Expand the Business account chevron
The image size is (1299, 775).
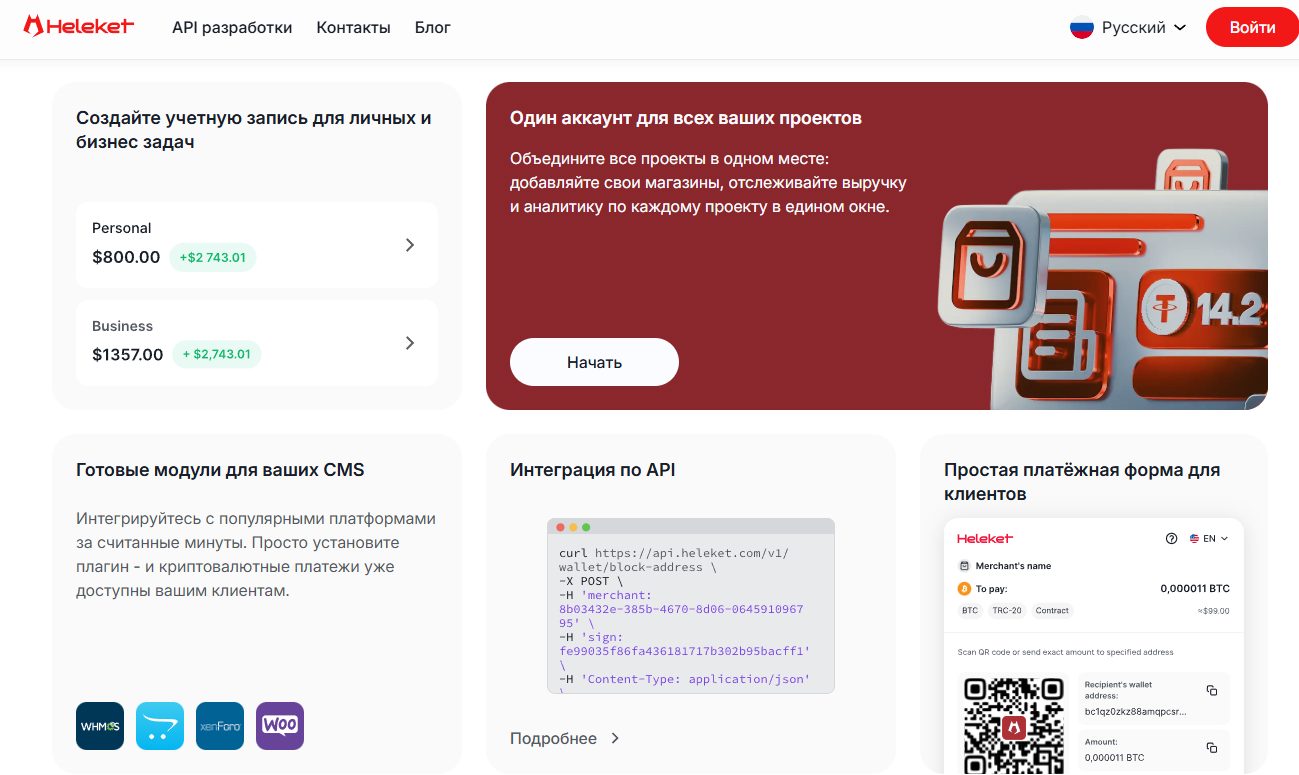409,343
